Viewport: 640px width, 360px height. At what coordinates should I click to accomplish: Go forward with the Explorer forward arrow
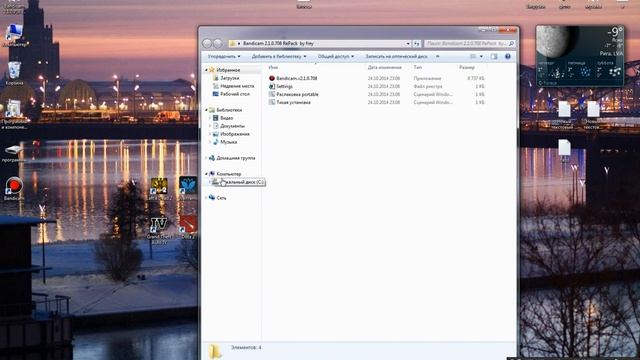pos(218,43)
